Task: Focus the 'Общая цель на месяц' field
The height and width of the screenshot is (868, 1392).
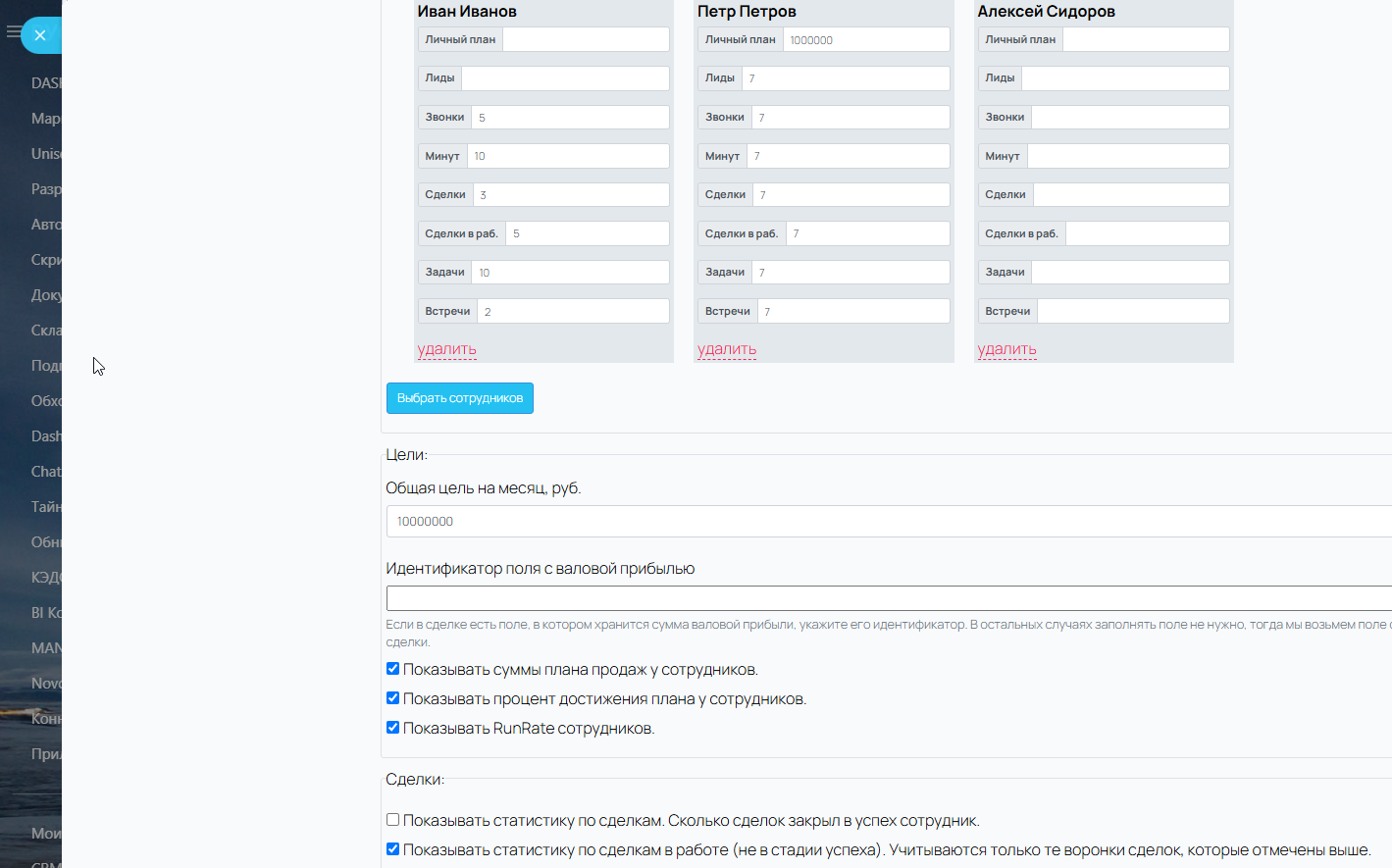Action: point(889,522)
